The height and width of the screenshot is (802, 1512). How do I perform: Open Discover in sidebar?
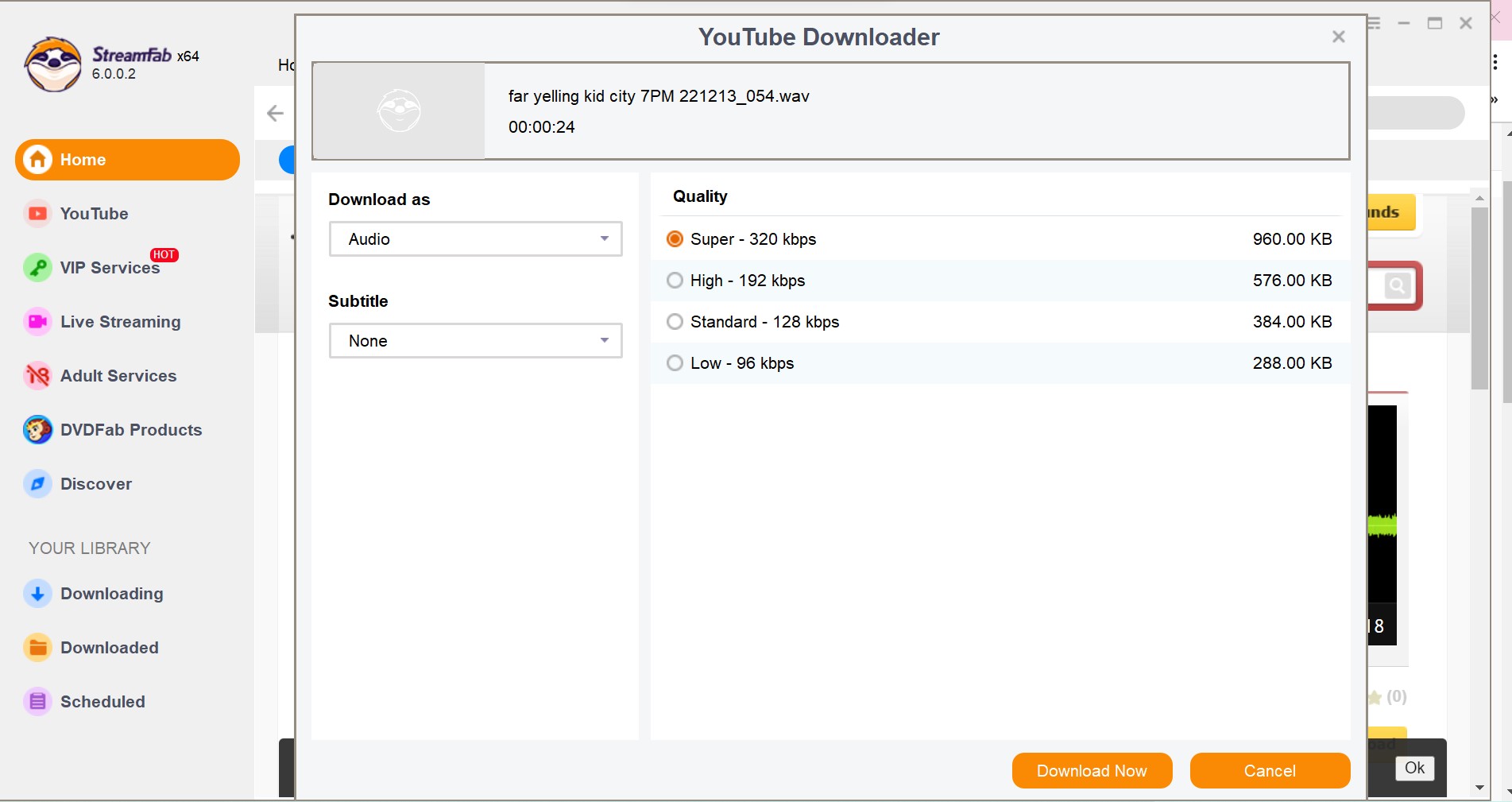[x=95, y=484]
